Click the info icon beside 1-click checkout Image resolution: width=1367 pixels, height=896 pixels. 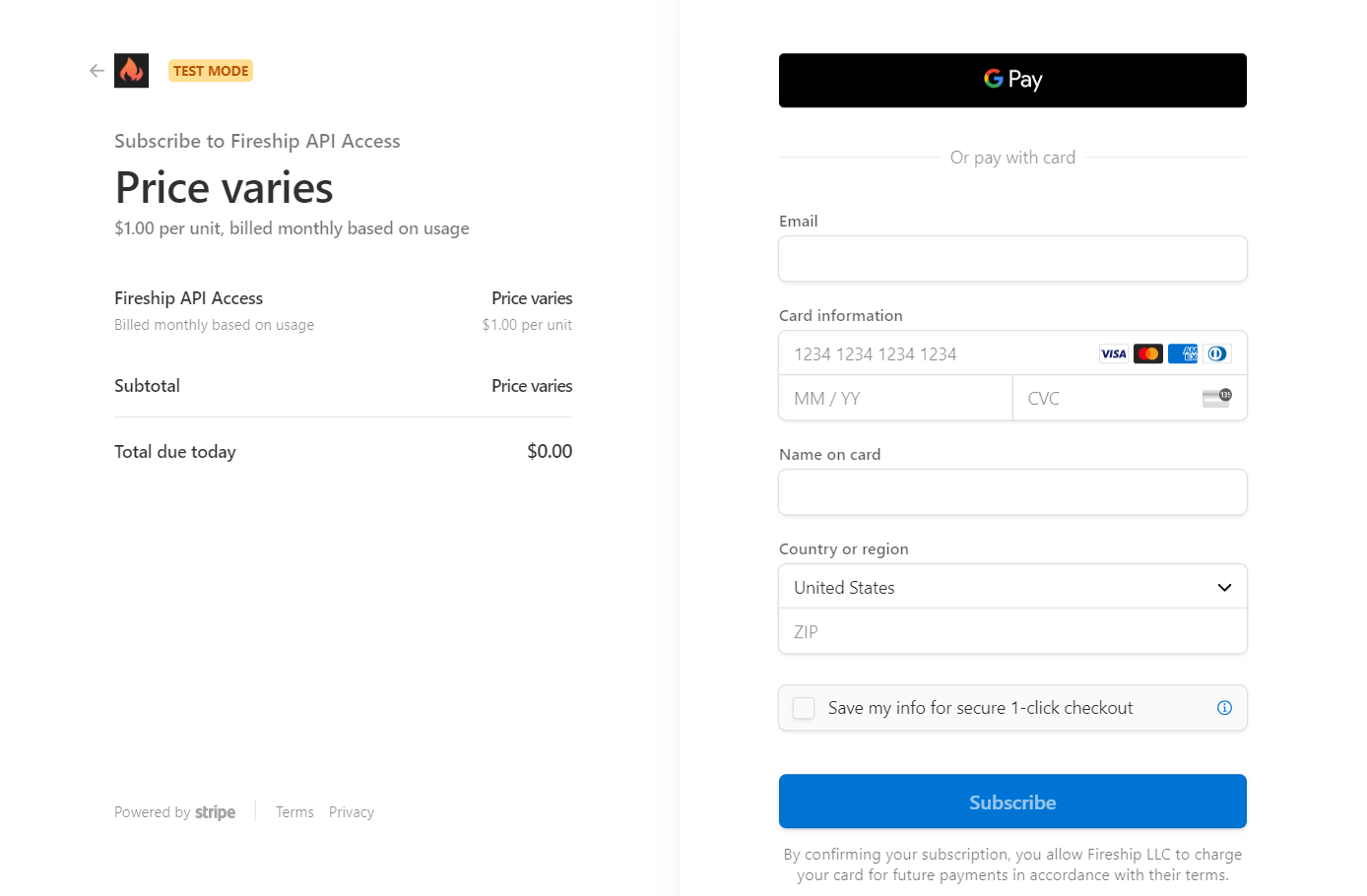pyautogui.click(x=1224, y=707)
